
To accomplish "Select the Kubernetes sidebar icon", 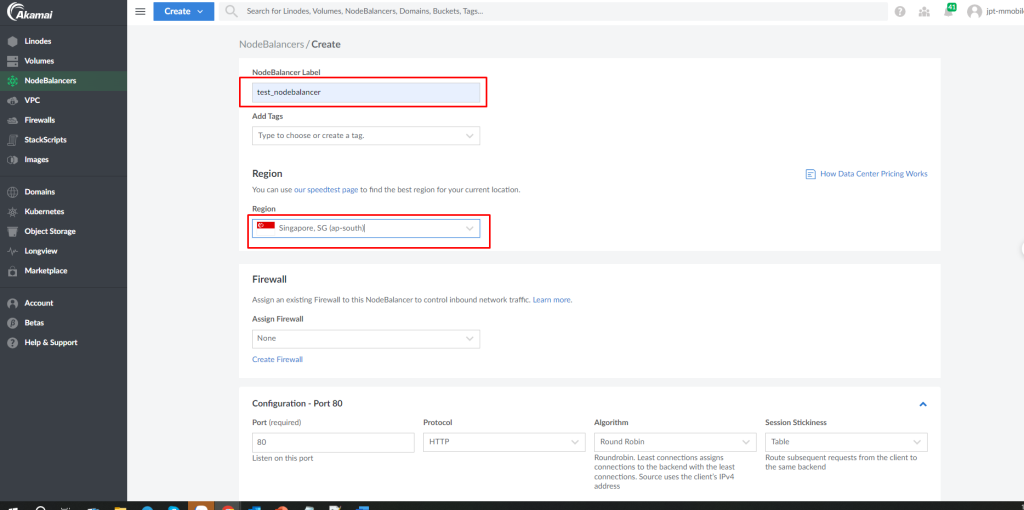I will (x=12, y=212).
